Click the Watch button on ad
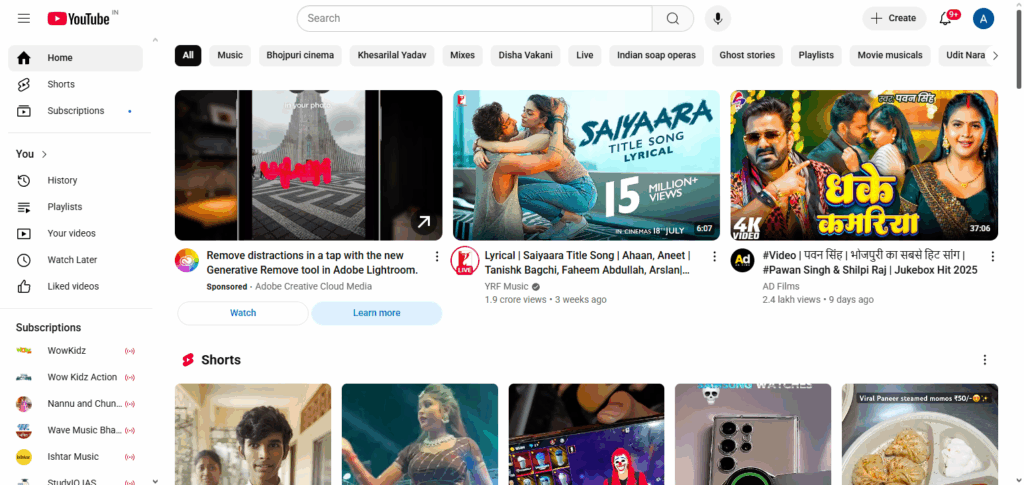 [x=243, y=313]
